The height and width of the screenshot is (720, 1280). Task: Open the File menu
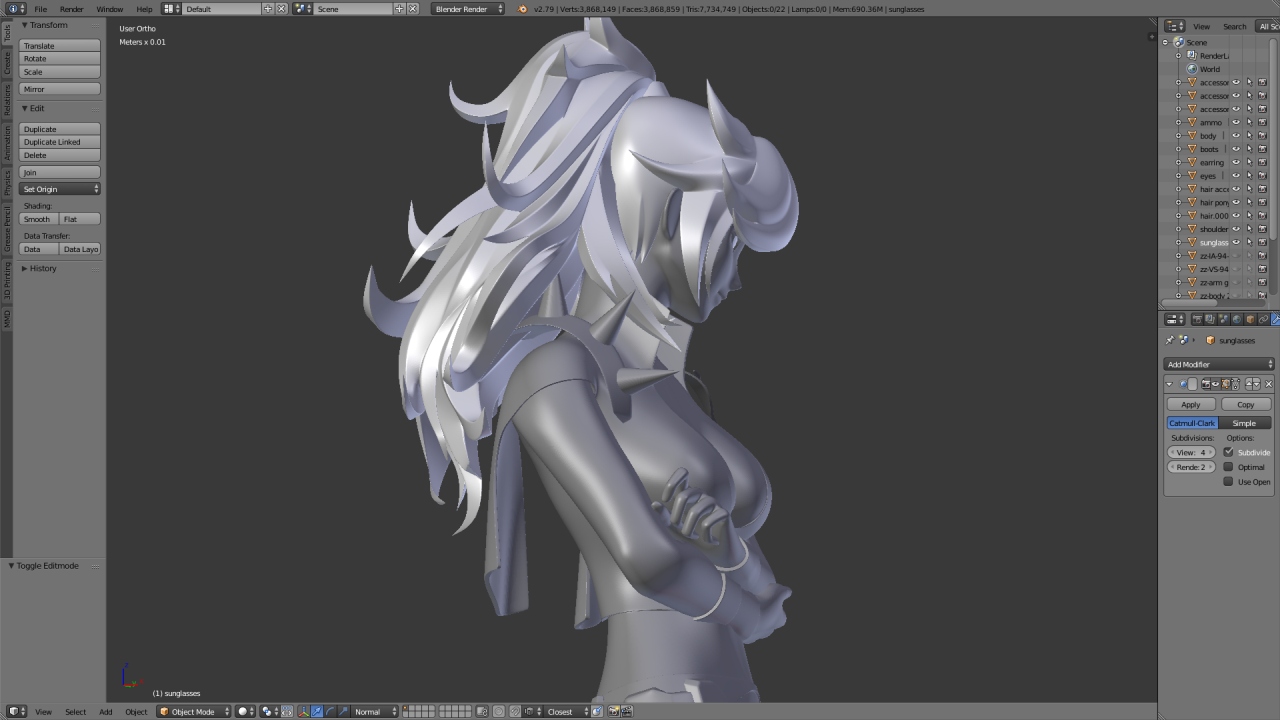coord(41,9)
